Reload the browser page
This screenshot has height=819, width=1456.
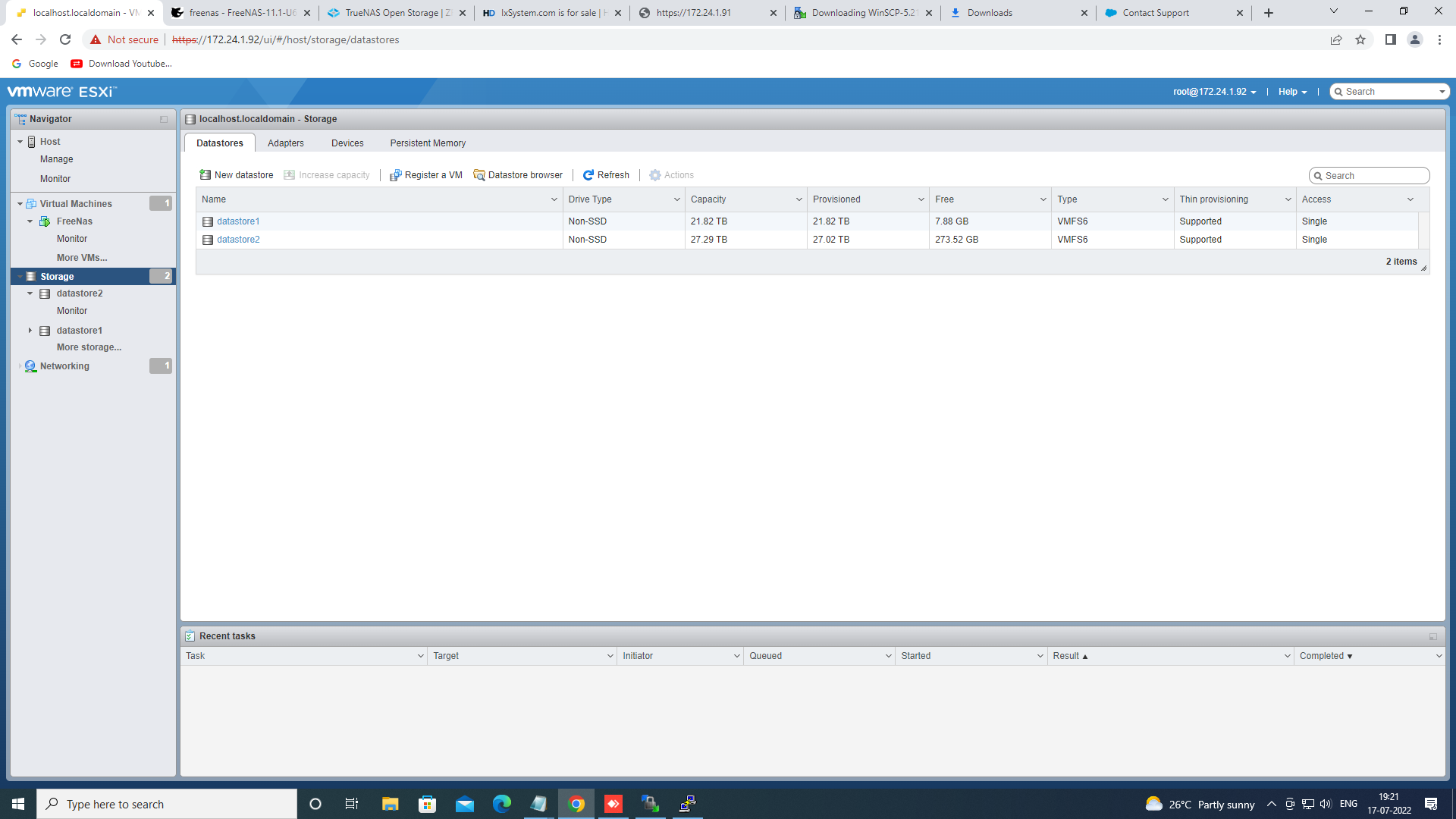65,39
